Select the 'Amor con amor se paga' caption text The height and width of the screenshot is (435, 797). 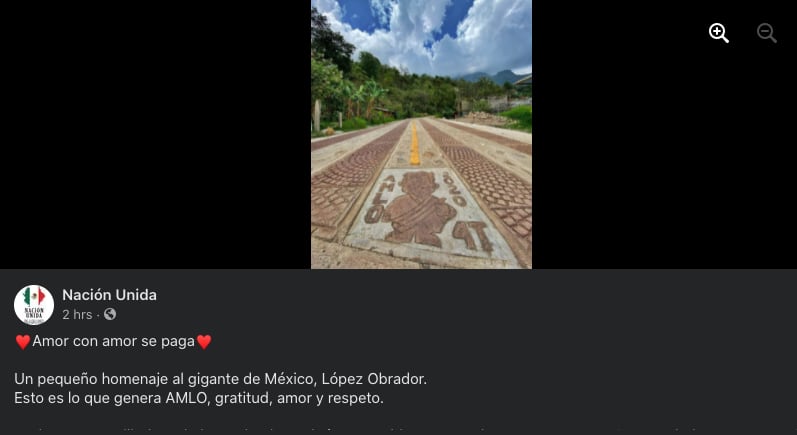point(113,341)
